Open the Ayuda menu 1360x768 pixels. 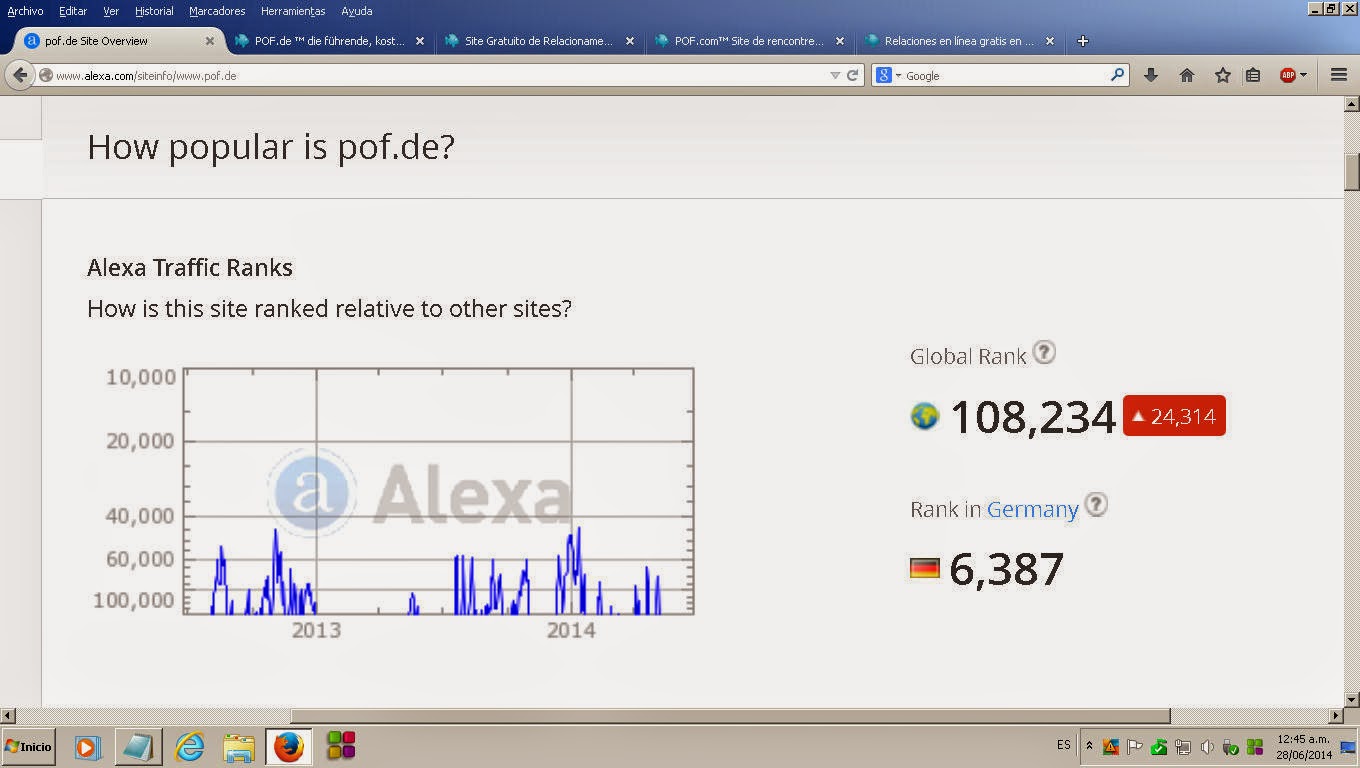(357, 11)
